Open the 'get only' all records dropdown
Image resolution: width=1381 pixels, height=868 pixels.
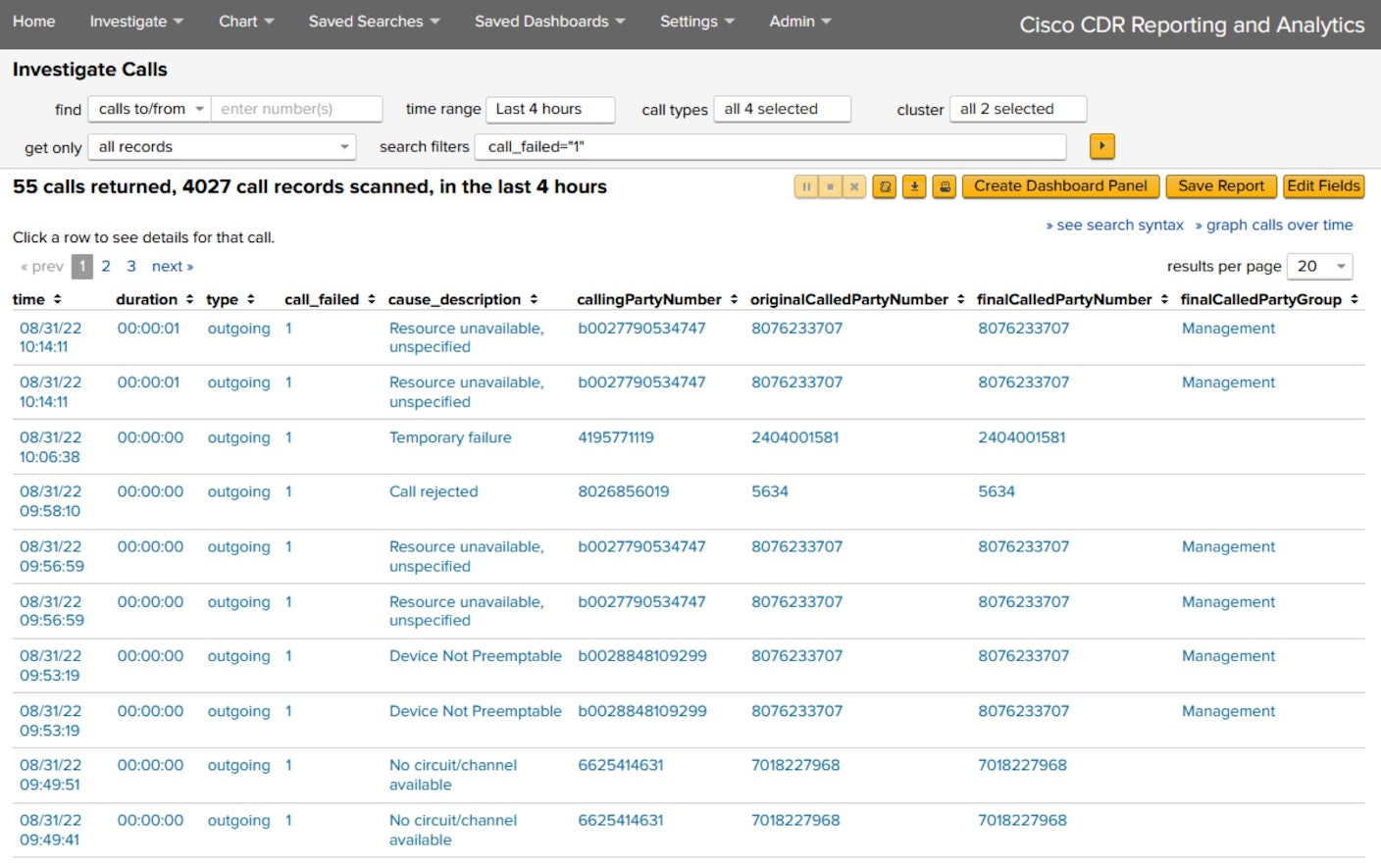(223, 147)
